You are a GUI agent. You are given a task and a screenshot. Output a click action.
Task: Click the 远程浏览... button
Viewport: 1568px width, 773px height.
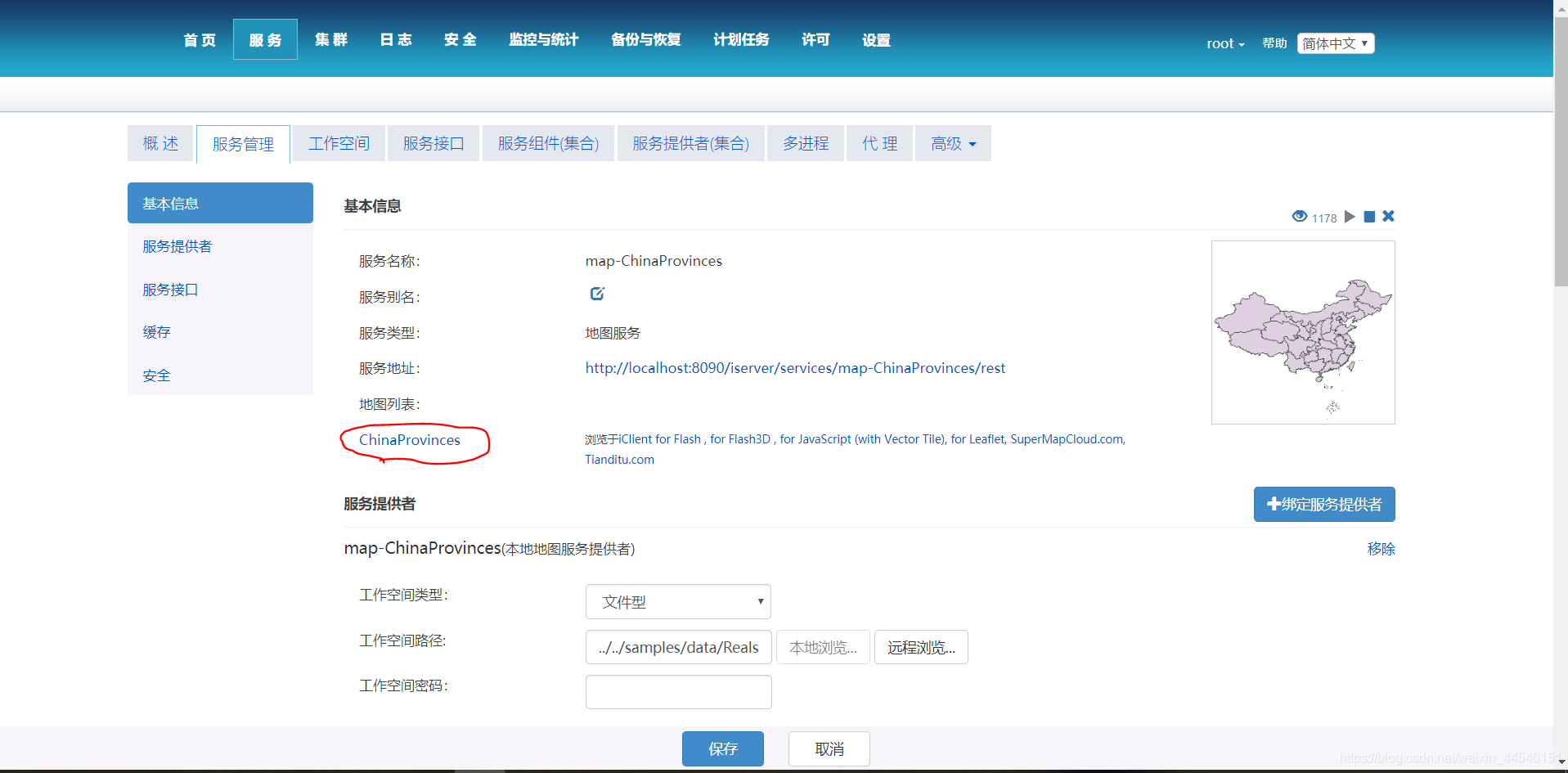click(x=921, y=647)
